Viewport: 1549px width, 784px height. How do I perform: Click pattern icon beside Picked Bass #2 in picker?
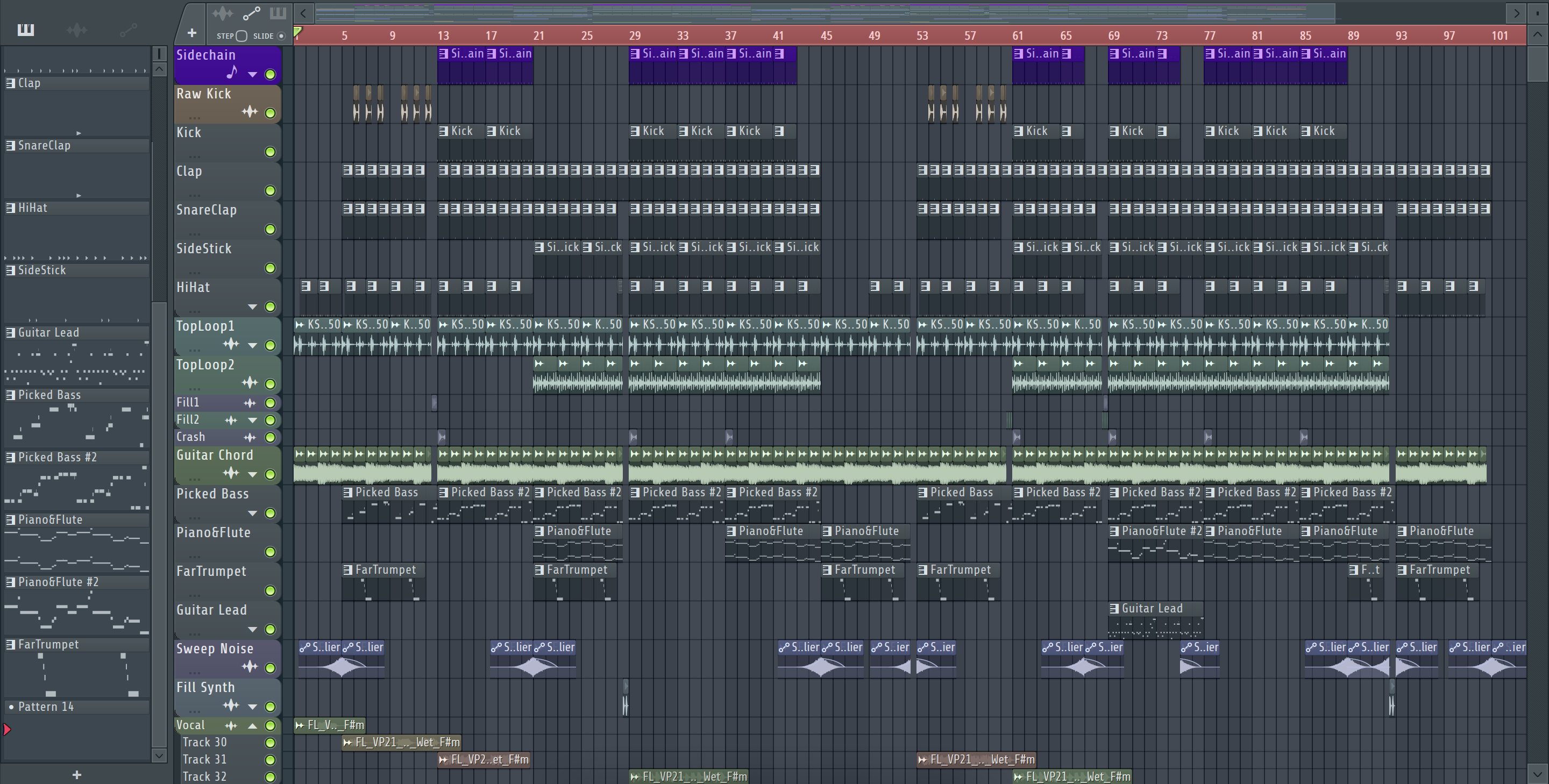coord(10,458)
